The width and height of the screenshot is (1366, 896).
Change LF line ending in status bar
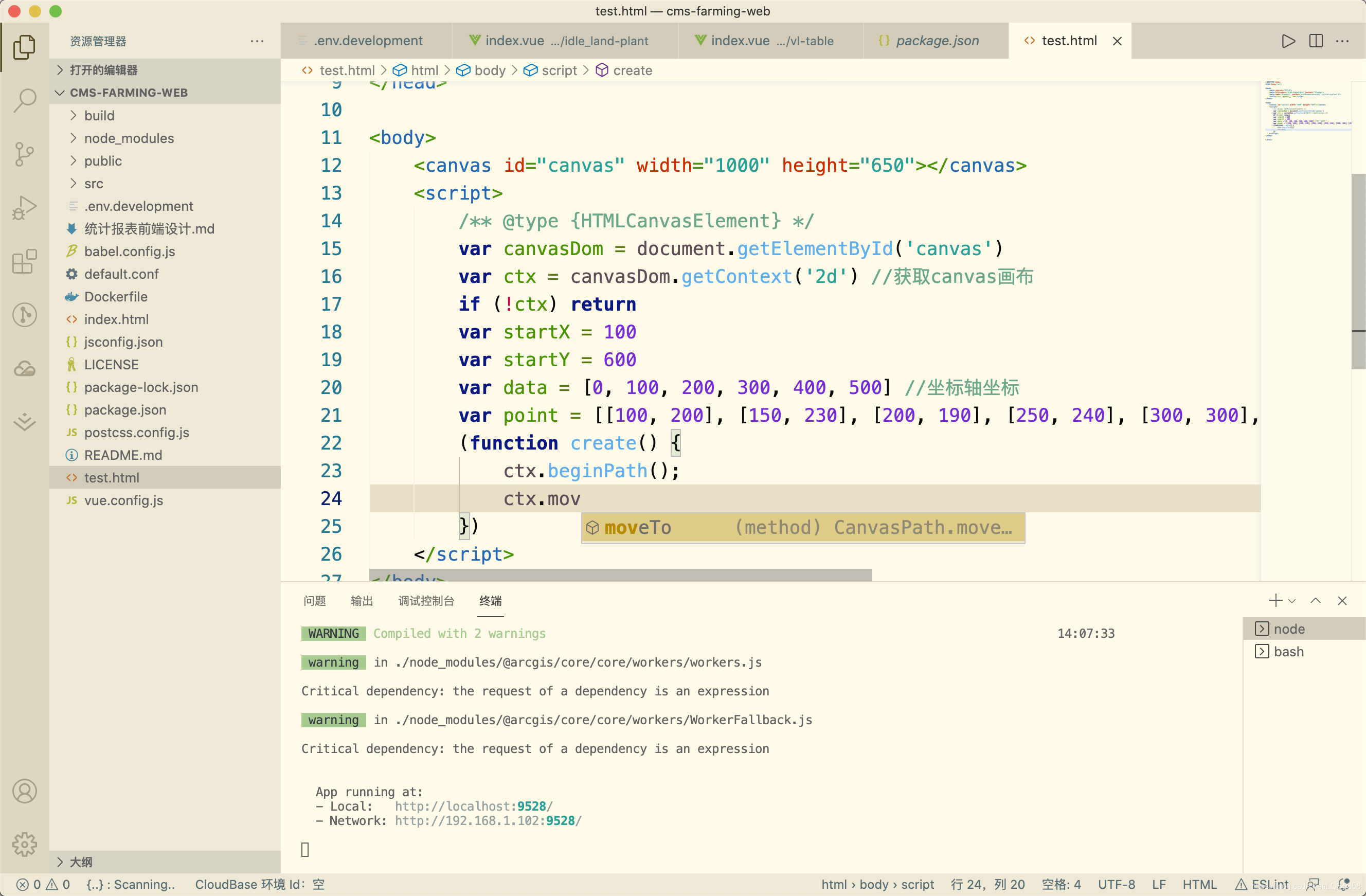point(1159,885)
